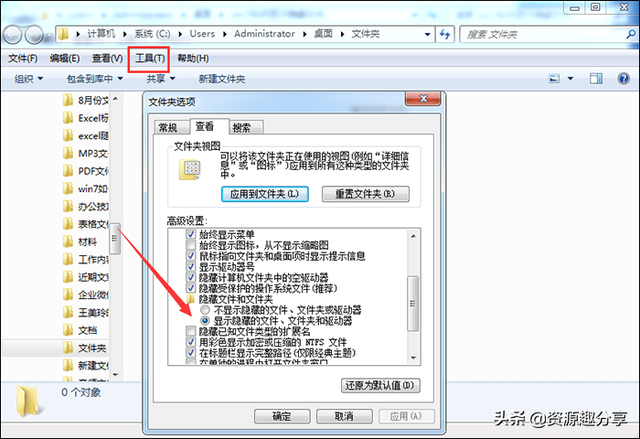
Task: Click the large folder icon in details pane
Action: [x=28, y=401]
